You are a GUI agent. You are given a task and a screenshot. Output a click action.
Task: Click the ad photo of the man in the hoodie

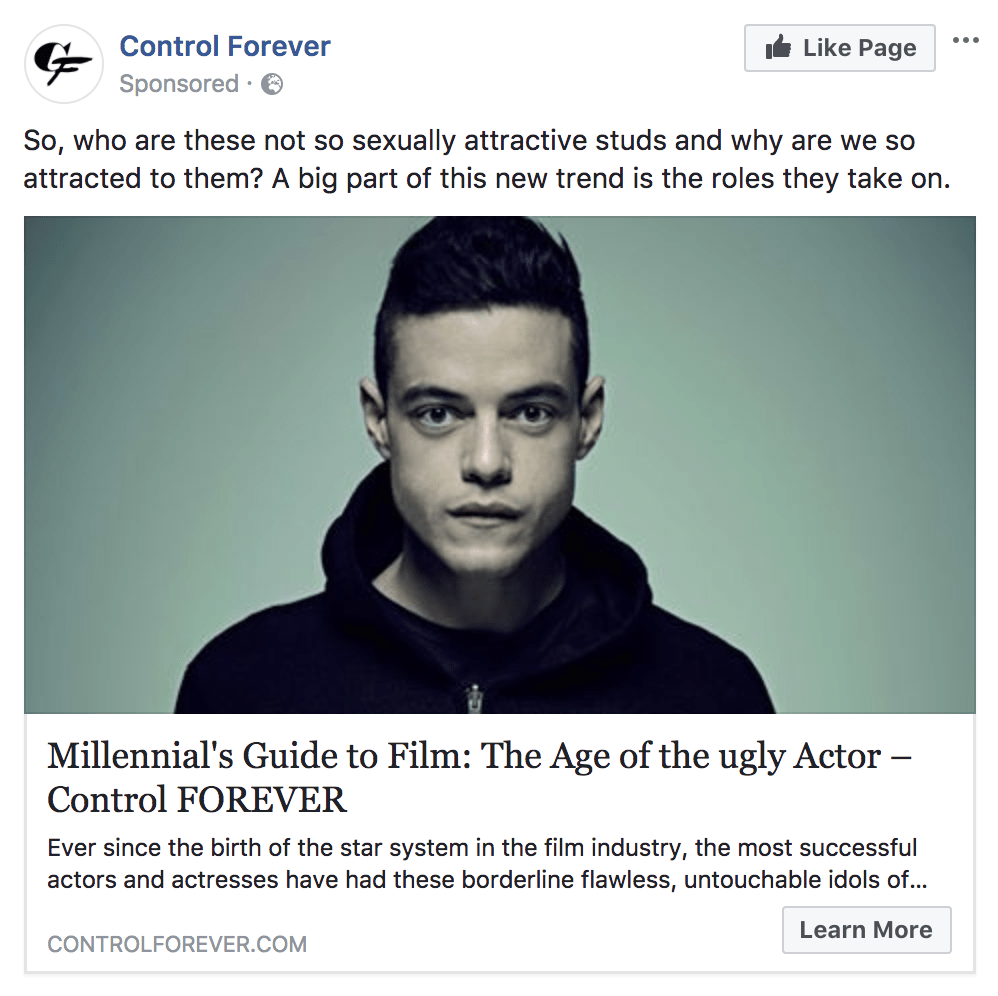pos(499,464)
